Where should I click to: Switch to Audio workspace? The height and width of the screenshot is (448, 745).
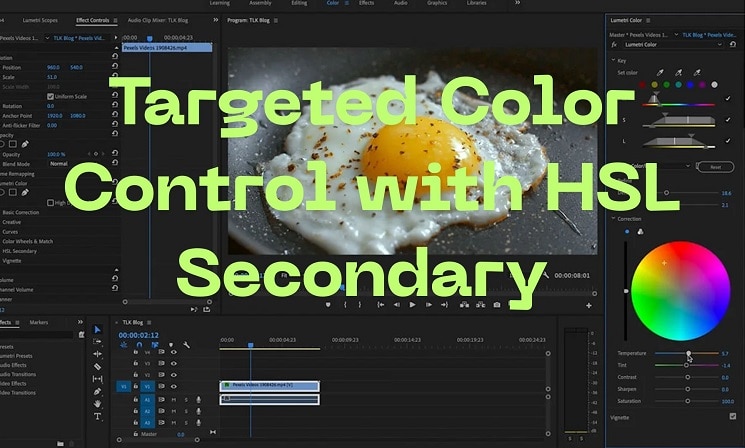coord(401,3)
